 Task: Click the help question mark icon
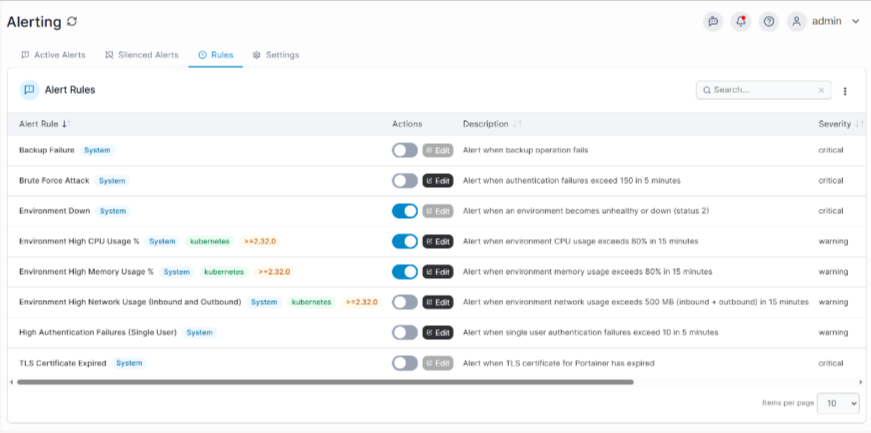[768, 22]
